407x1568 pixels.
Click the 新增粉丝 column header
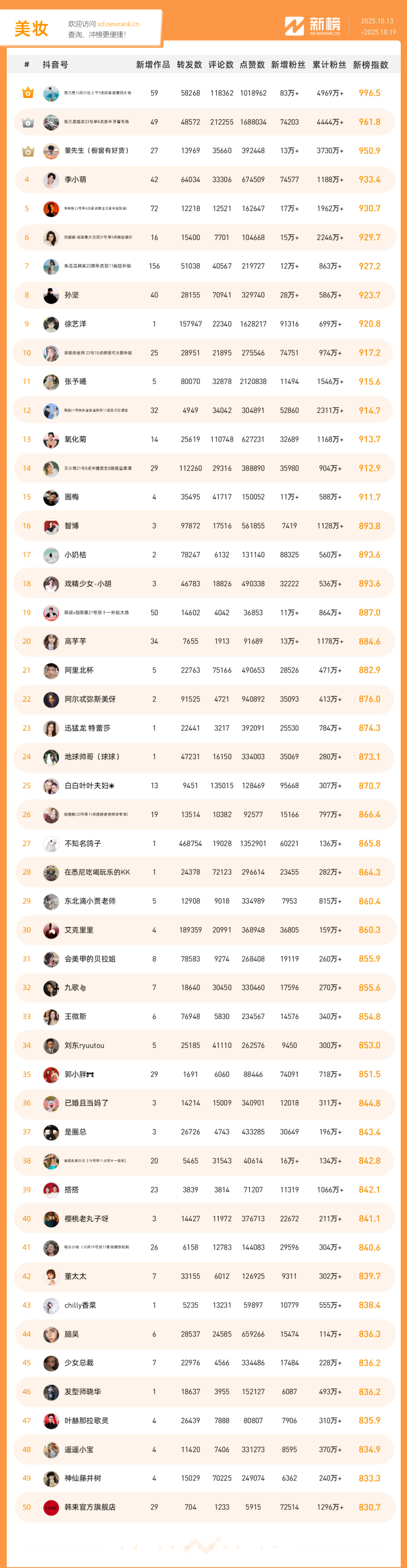click(x=288, y=65)
